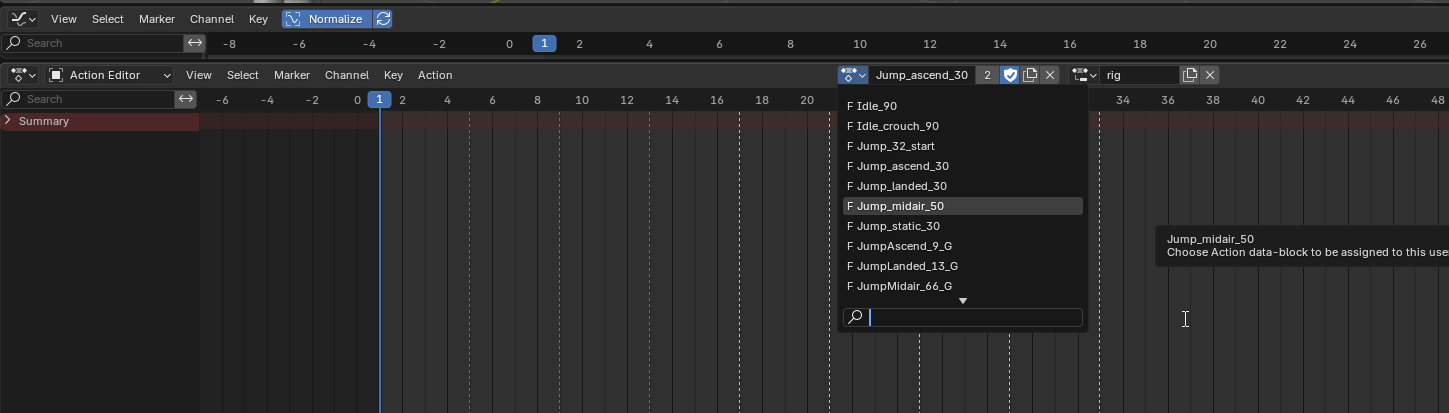Click the swap arrows beside Graph Editor search
1449x413 pixels.
click(195, 43)
